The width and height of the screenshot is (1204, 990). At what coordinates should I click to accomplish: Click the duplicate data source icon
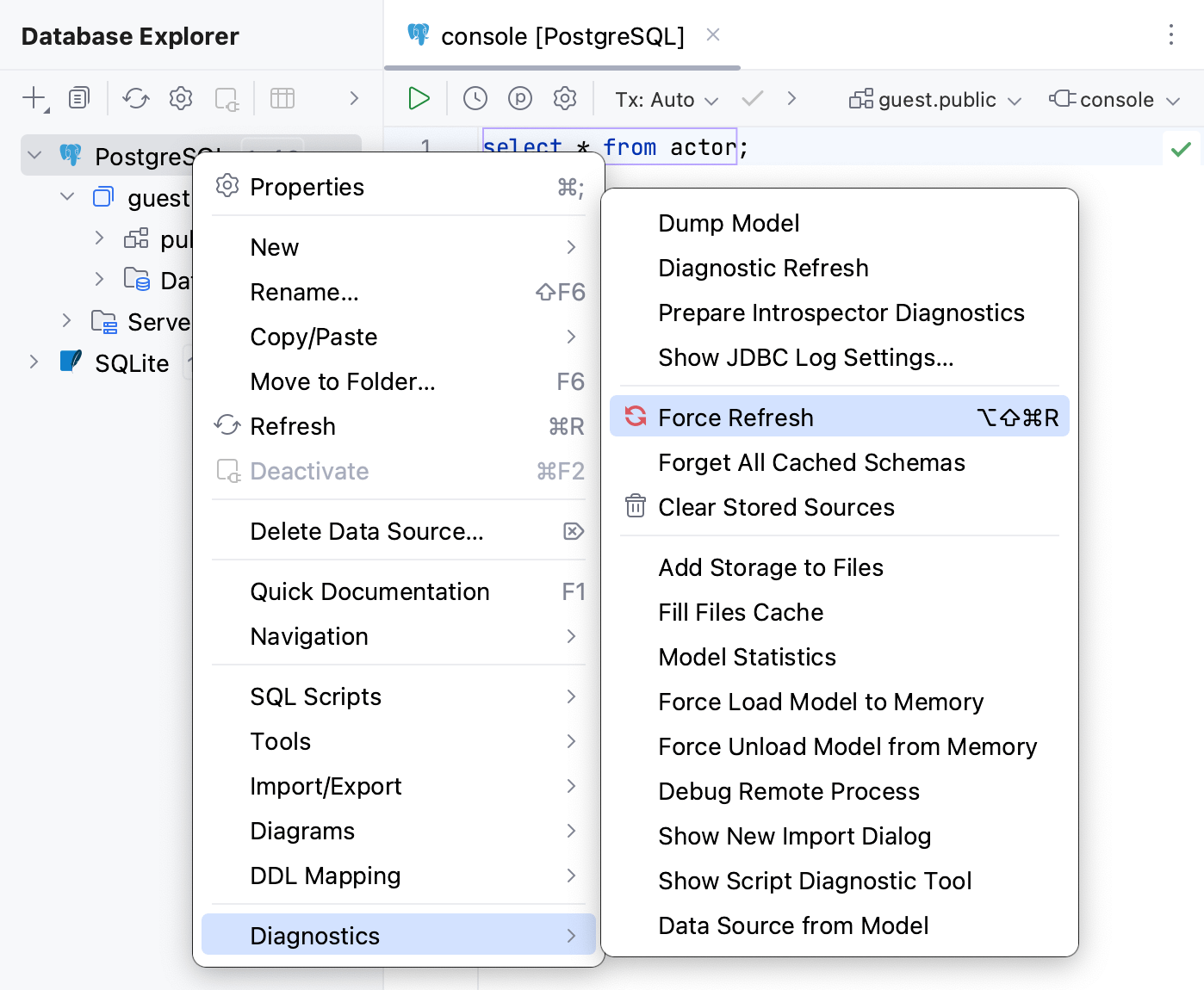click(78, 99)
